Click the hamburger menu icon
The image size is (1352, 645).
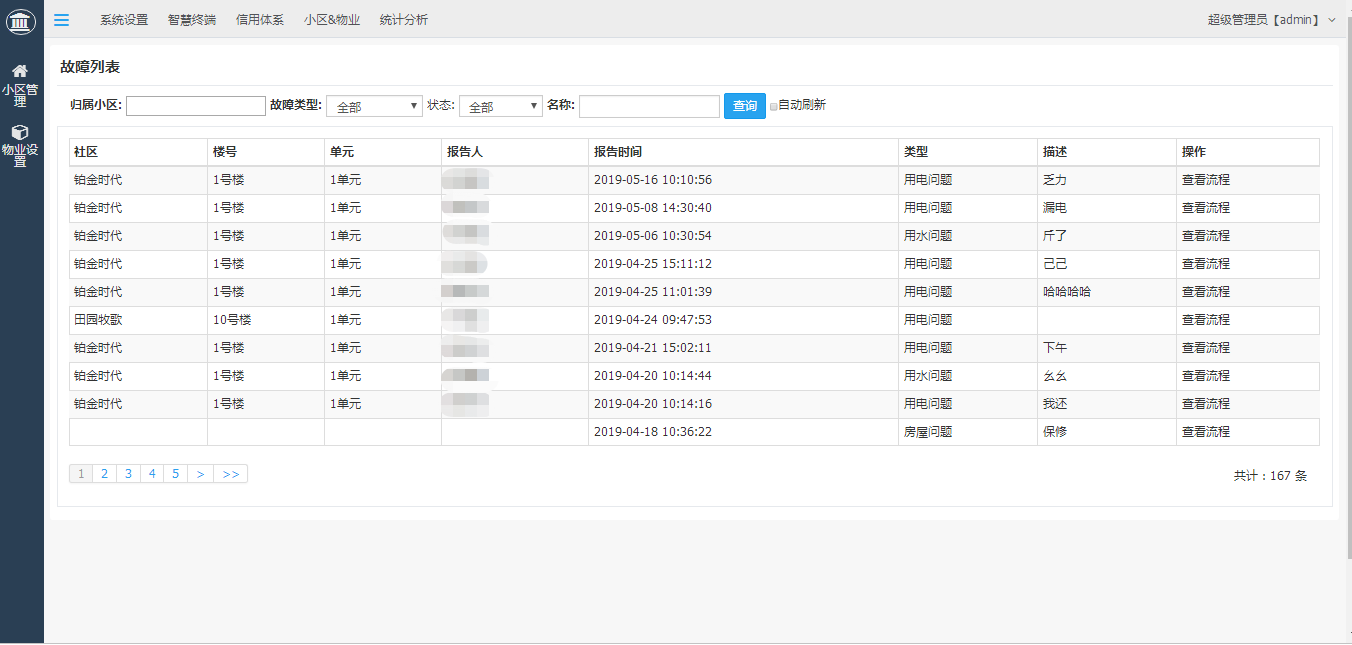62,20
